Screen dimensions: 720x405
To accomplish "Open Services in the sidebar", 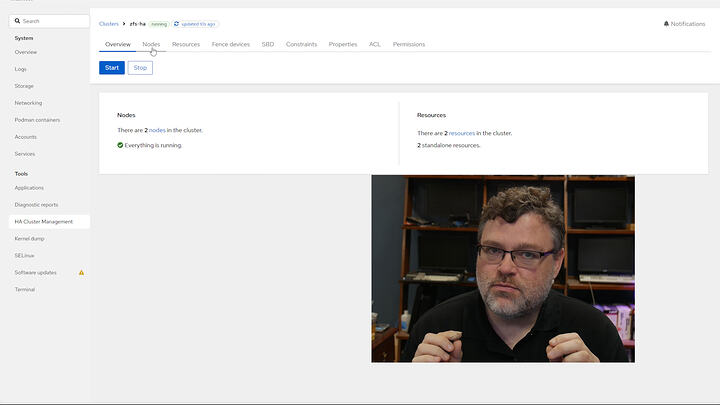I will pos(24,154).
